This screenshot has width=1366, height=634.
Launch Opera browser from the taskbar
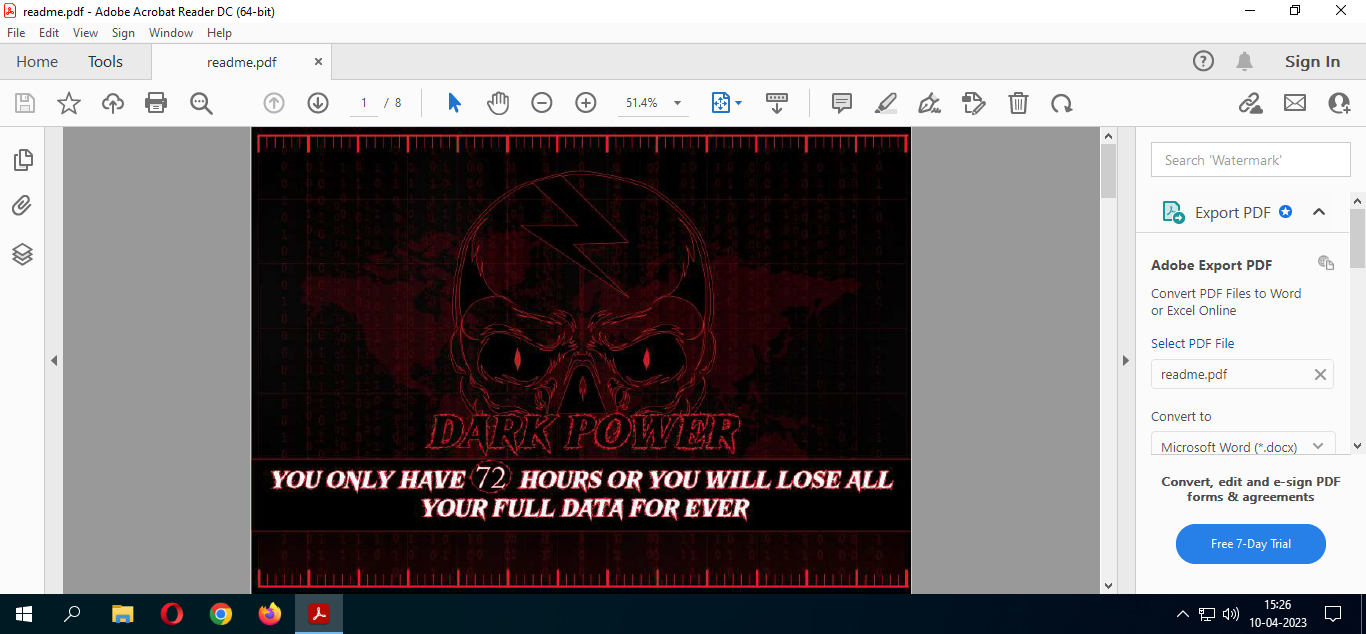coord(172,614)
